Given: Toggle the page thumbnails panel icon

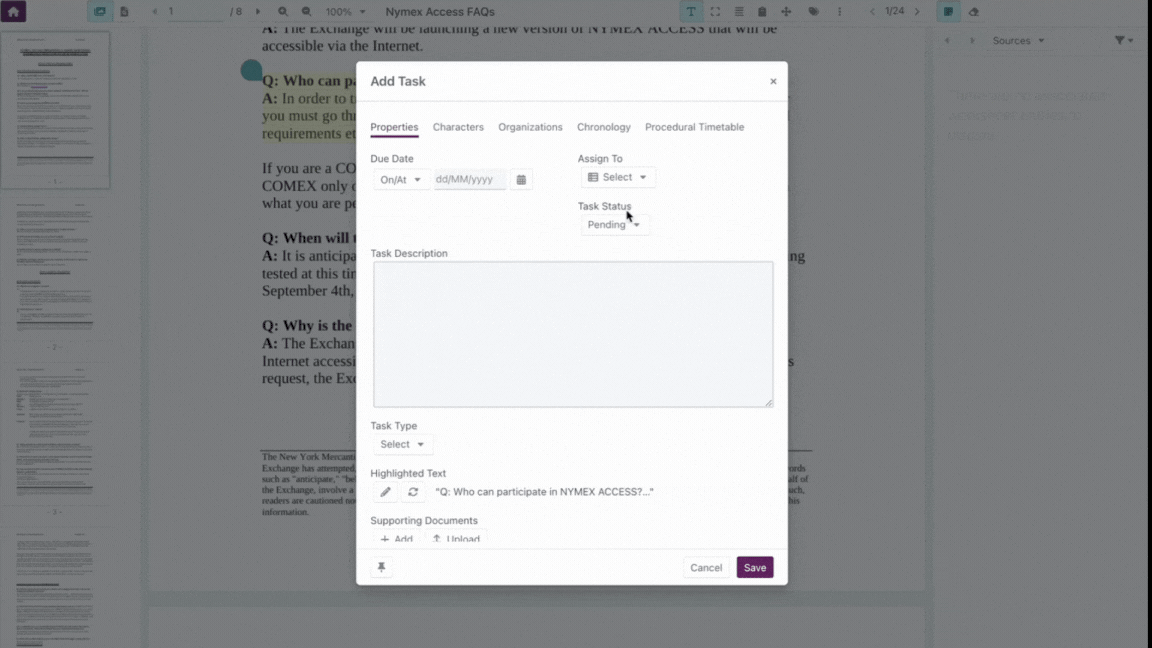Looking at the screenshot, I should (100, 12).
